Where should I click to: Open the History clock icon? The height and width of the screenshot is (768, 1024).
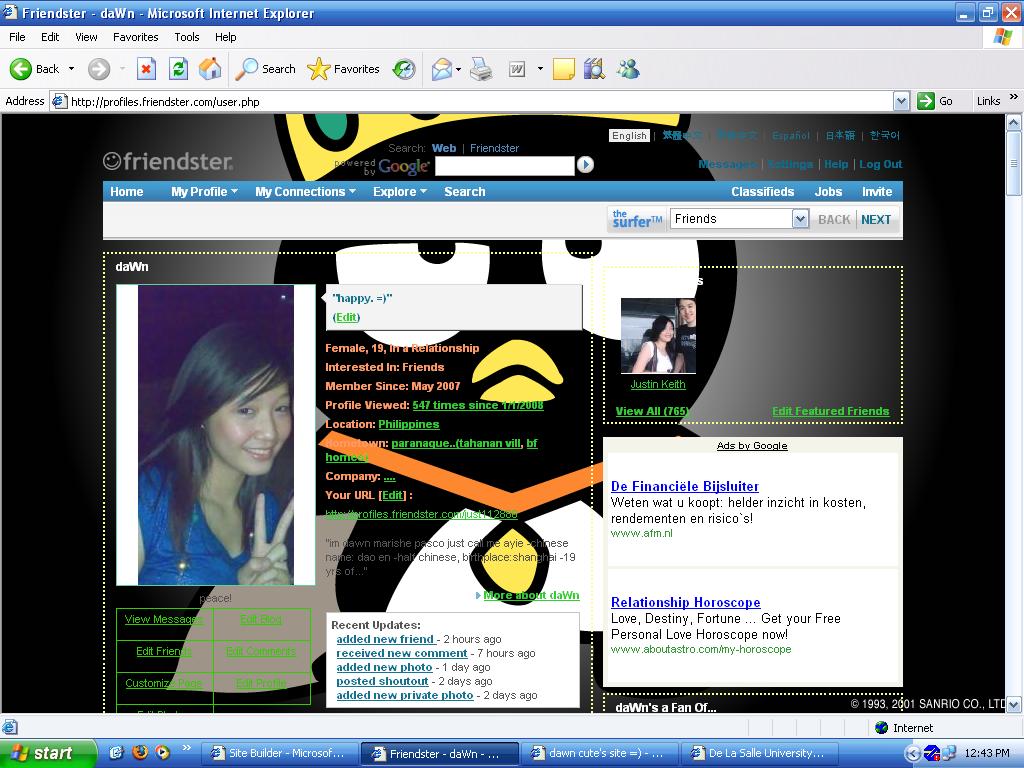(x=404, y=69)
